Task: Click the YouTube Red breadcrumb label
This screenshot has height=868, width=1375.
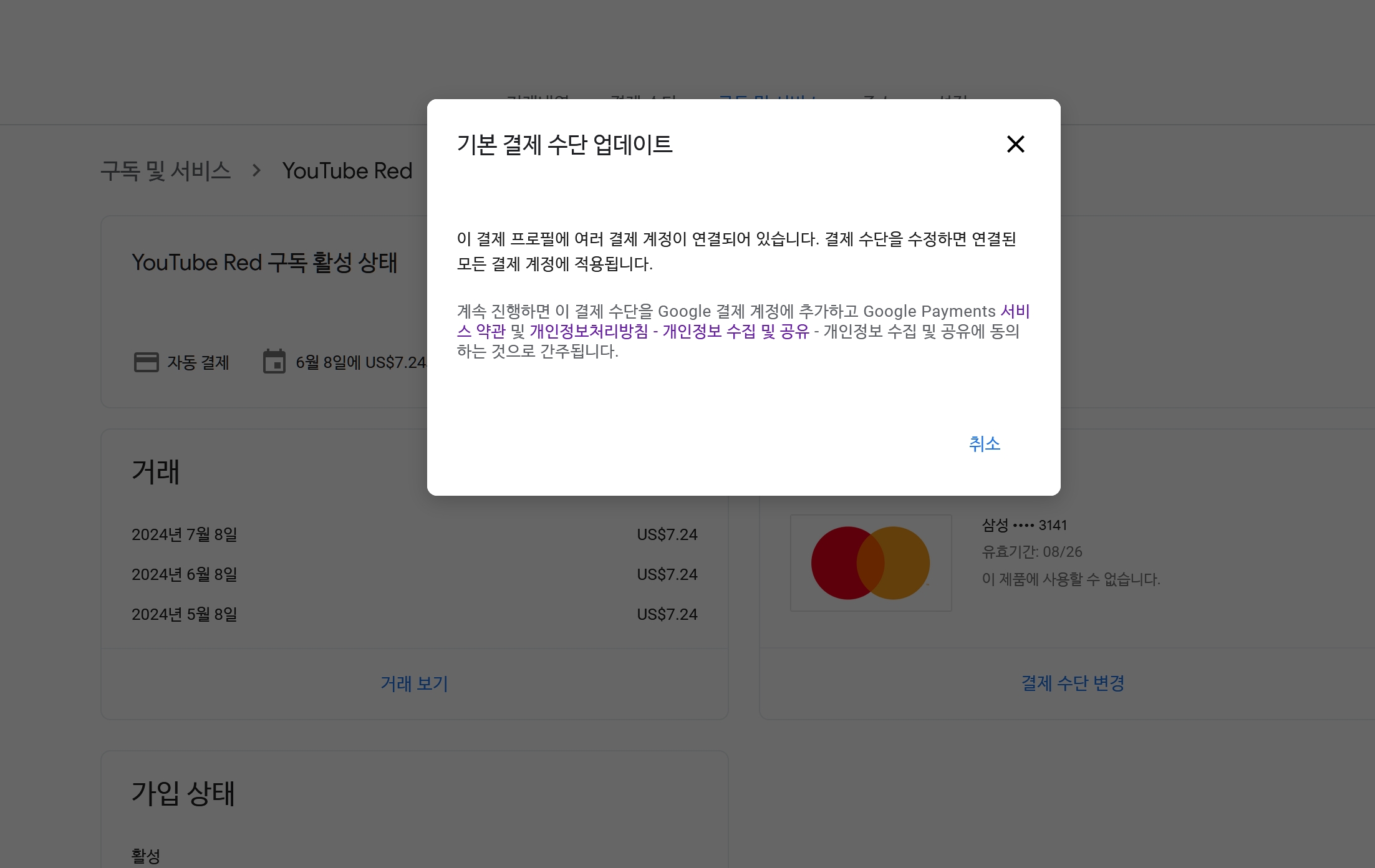Action: click(x=347, y=171)
